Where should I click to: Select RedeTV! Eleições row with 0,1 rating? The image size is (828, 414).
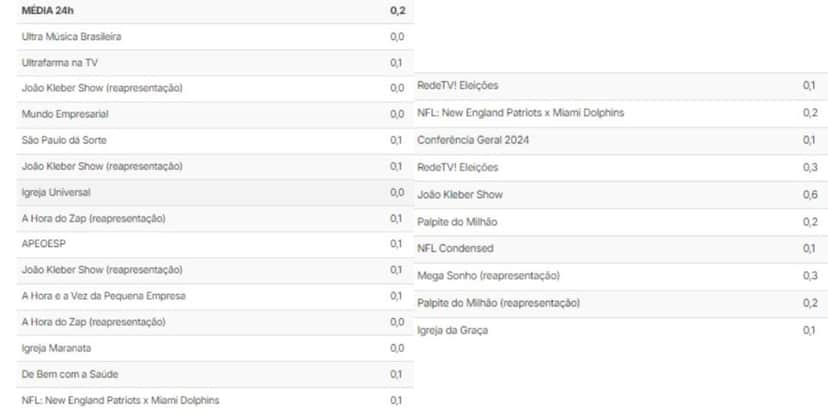coord(621,86)
